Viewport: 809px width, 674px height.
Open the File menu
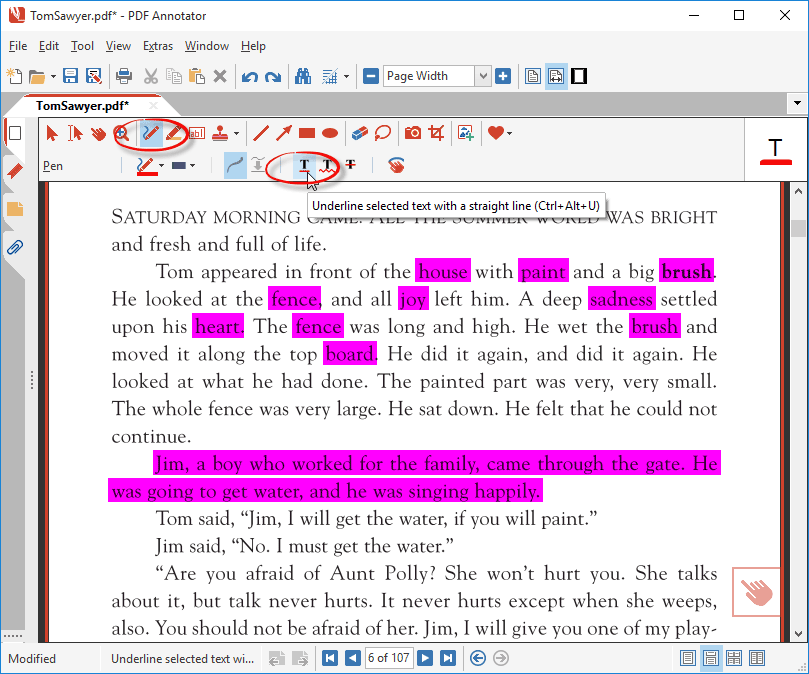point(18,46)
